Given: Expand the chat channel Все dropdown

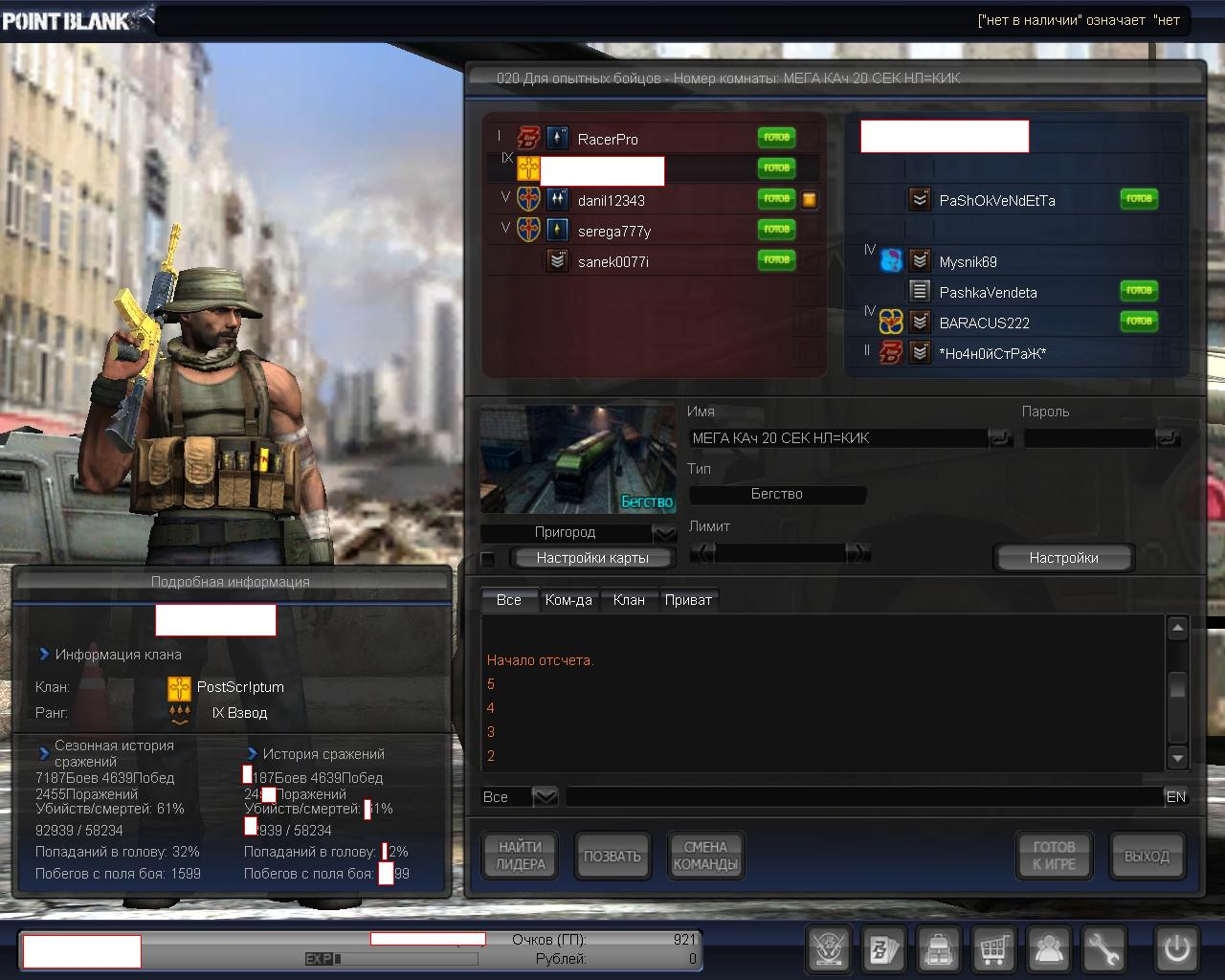Looking at the screenshot, I should pos(544,796).
